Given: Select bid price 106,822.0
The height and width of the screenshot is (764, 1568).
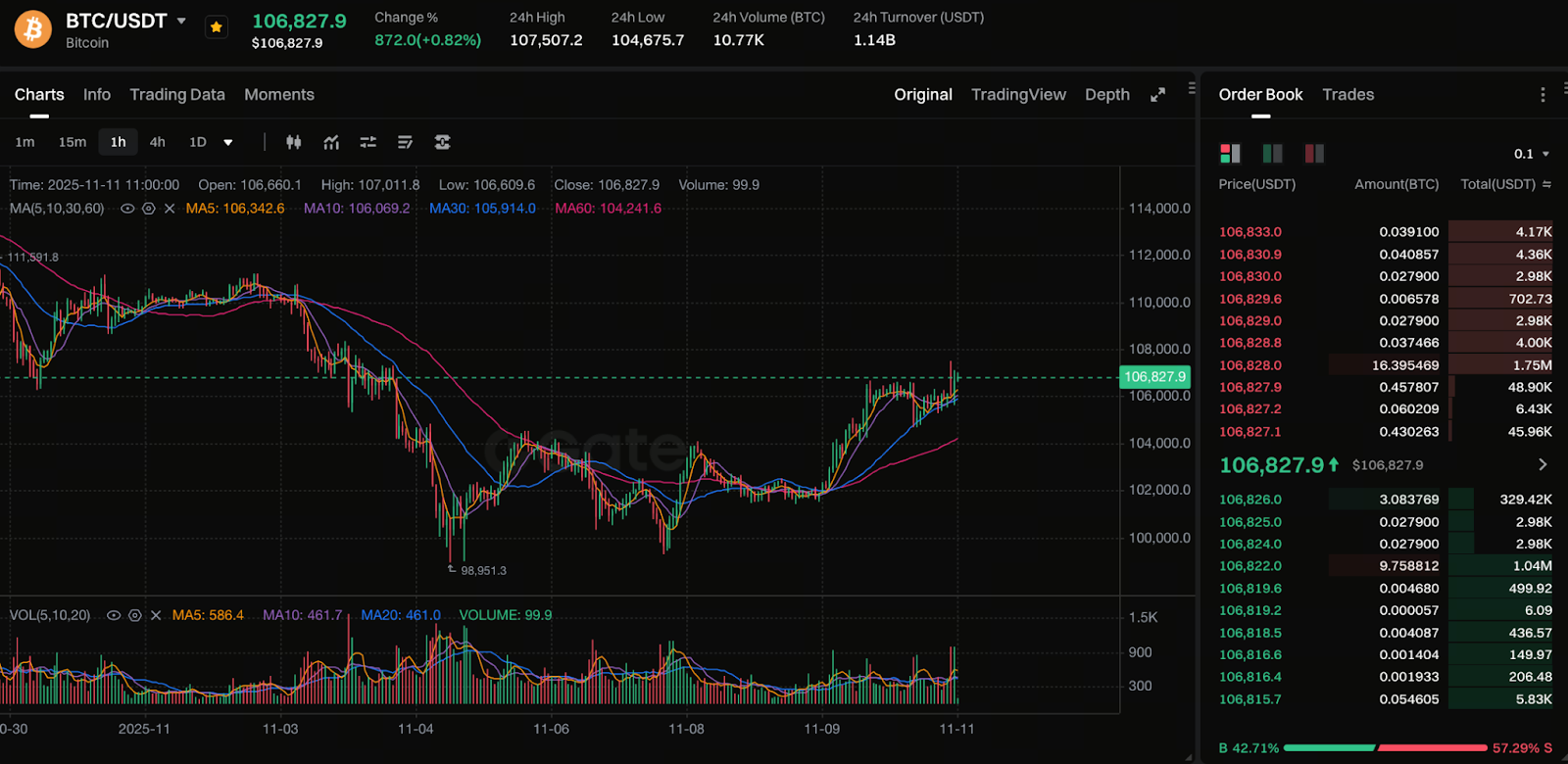Looking at the screenshot, I should pyautogui.click(x=1250, y=566).
